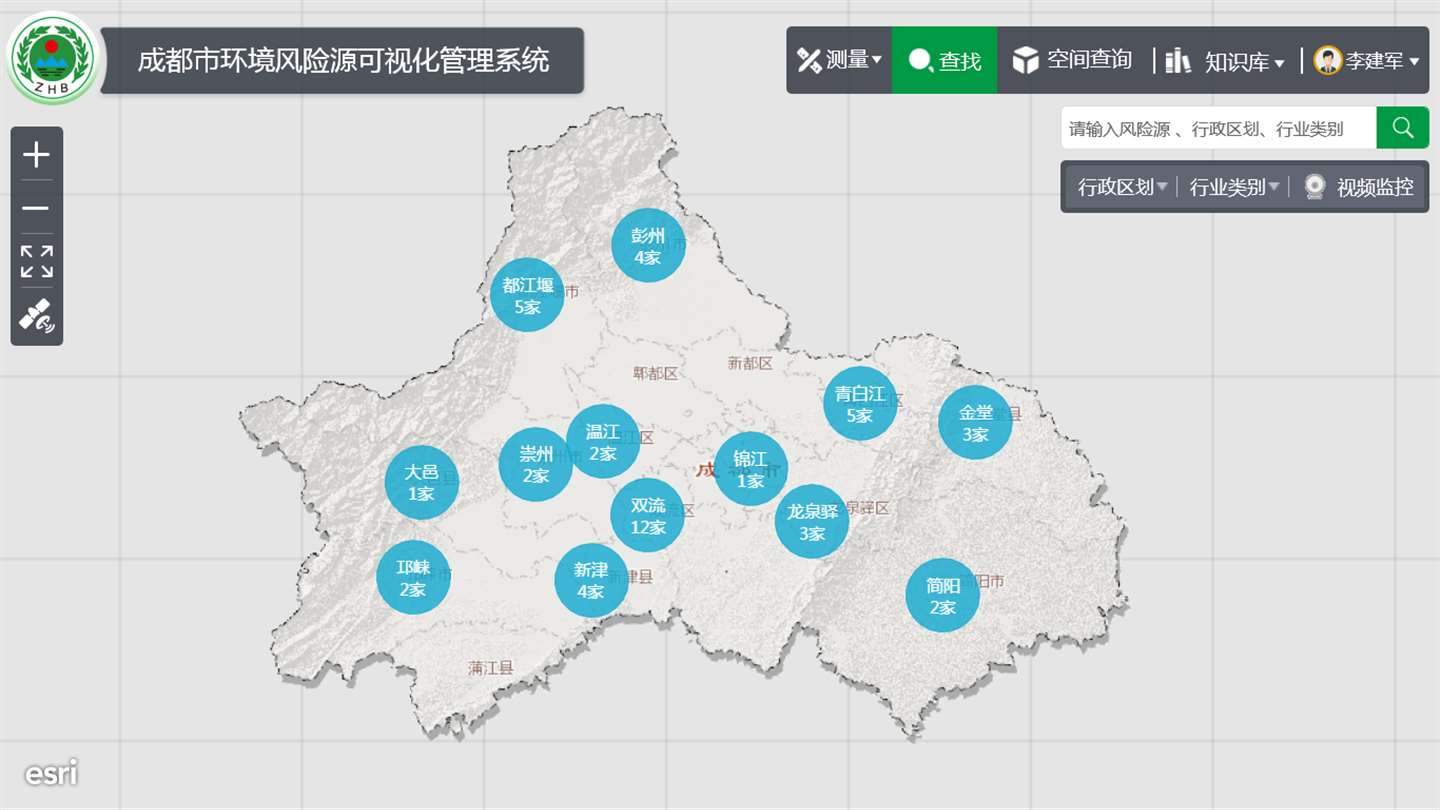Click the system title 成都市环境风险源可视化管理系统
1440x810 pixels.
click(x=343, y=60)
